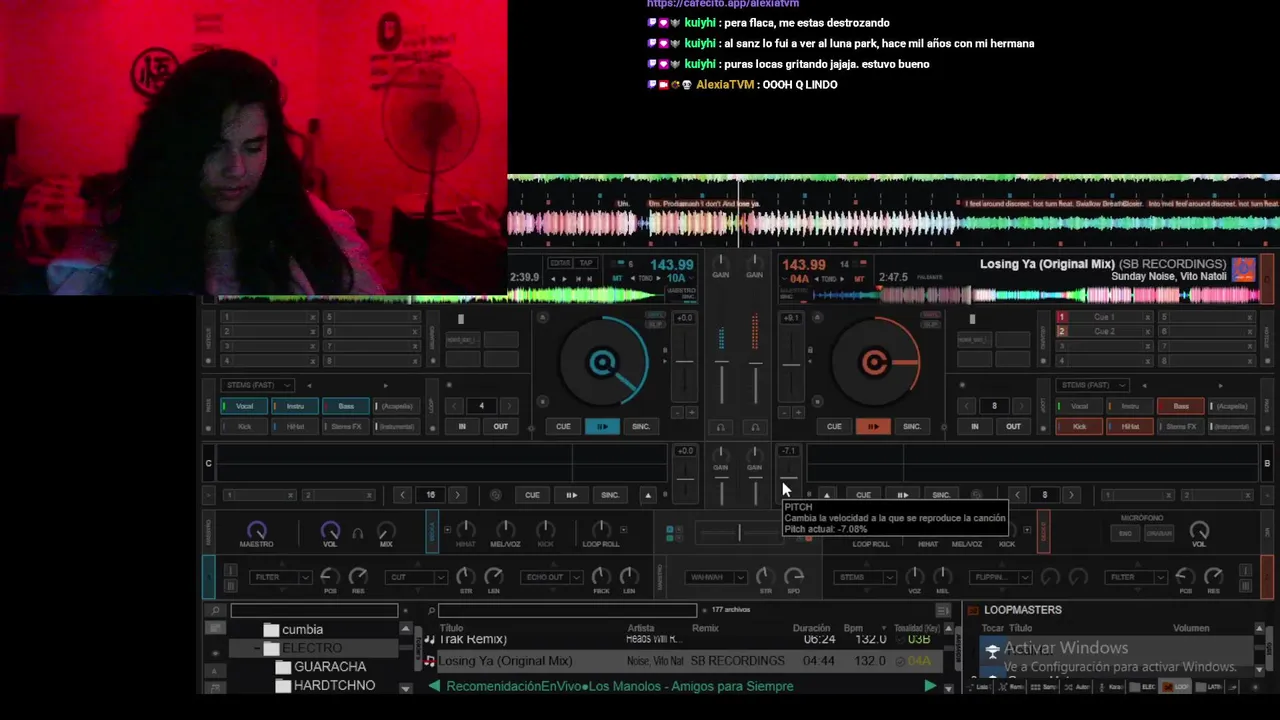Image resolution: width=1280 pixels, height=720 pixels.
Task: Click the file search input field
Action: point(568,610)
